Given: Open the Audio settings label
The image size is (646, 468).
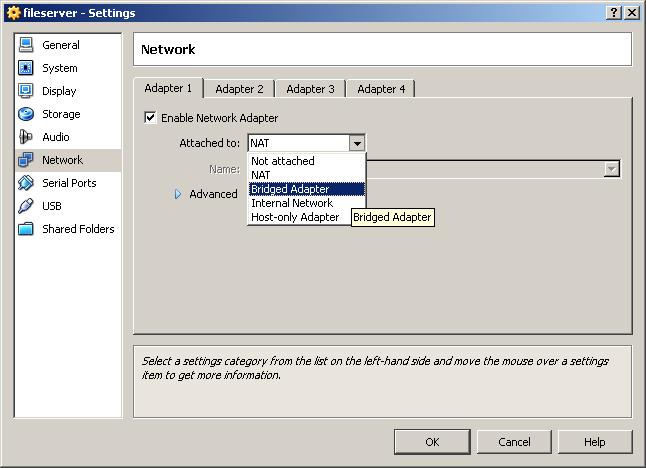Looking at the screenshot, I should [x=56, y=137].
